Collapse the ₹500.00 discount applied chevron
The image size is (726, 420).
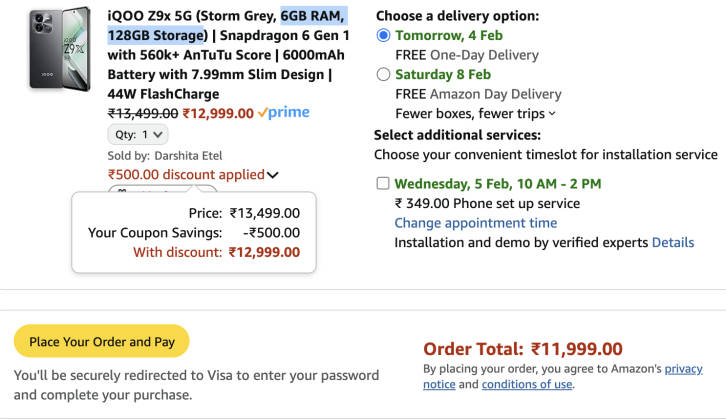tap(273, 175)
